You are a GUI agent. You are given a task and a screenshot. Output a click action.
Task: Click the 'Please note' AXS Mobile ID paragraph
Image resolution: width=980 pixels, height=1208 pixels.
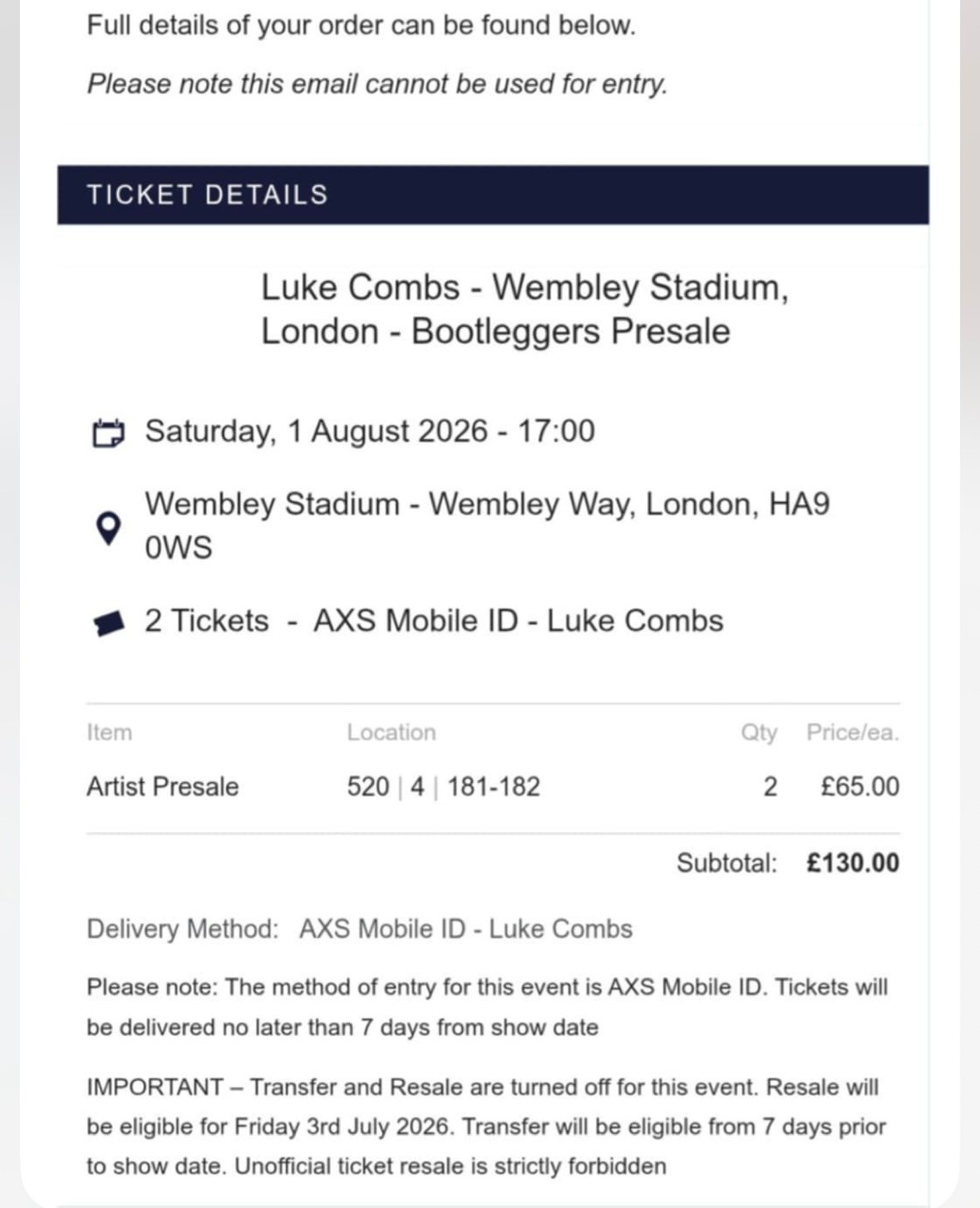tap(487, 1007)
